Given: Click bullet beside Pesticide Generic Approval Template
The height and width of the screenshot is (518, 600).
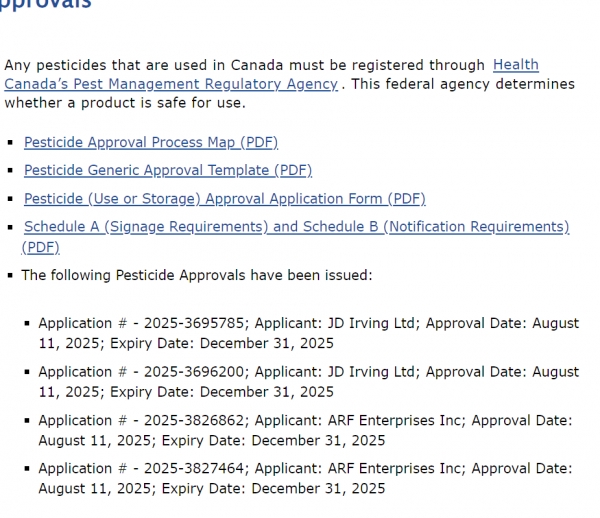Looking at the screenshot, I should [x=11, y=172].
